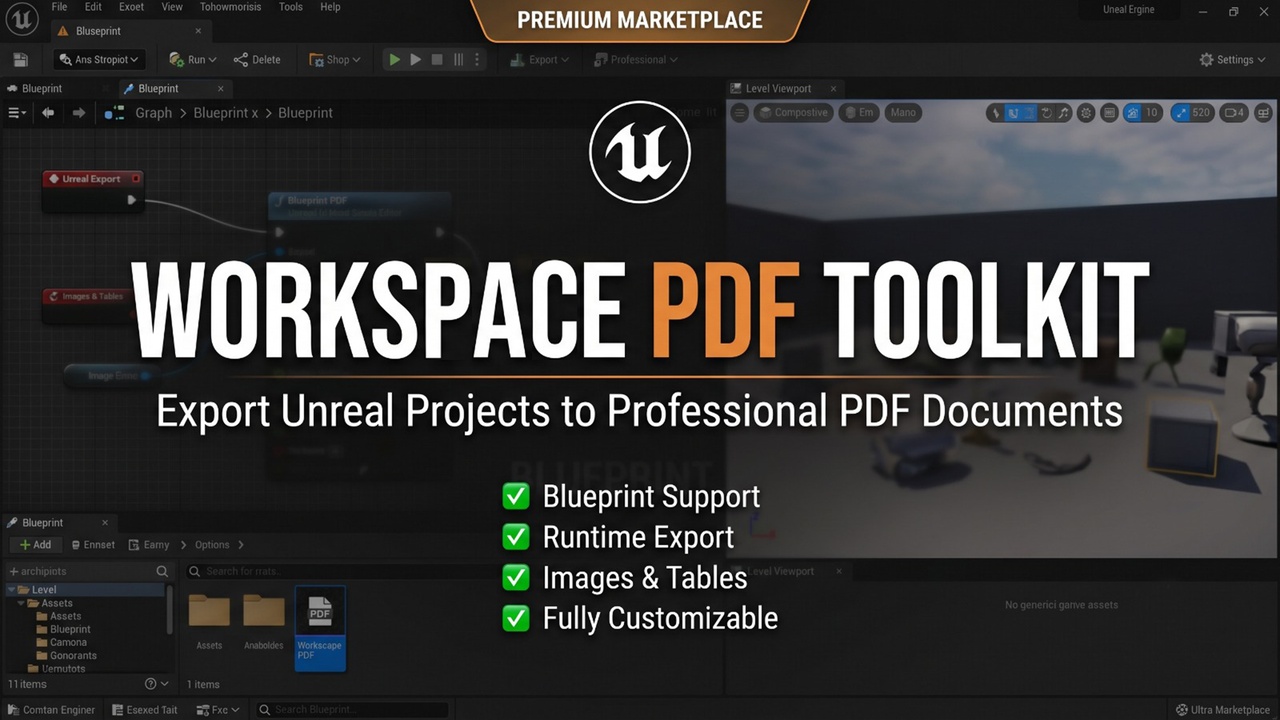Click the green Play button
The height and width of the screenshot is (720, 1280).
coord(395,60)
